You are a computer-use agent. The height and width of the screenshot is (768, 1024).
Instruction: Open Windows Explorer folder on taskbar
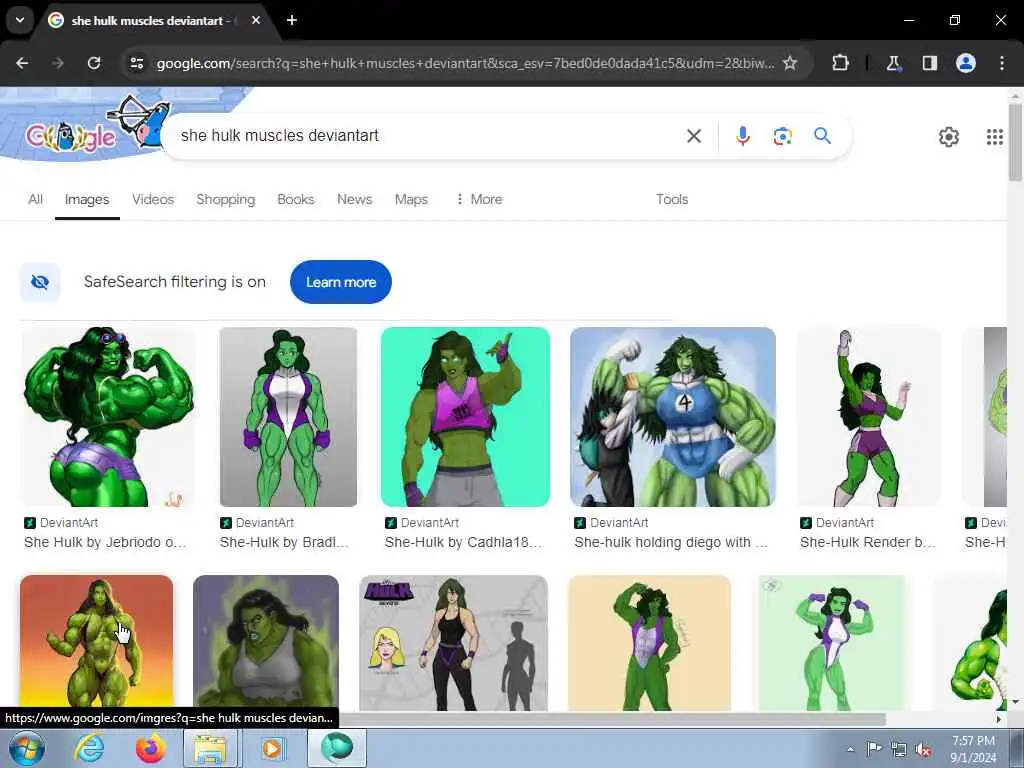210,748
